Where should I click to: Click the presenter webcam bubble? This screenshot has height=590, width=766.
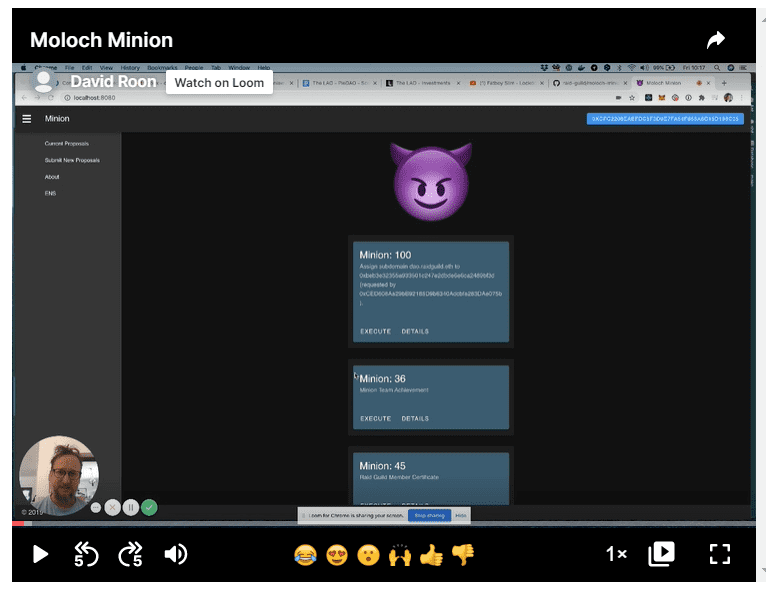click(x=59, y=475)
